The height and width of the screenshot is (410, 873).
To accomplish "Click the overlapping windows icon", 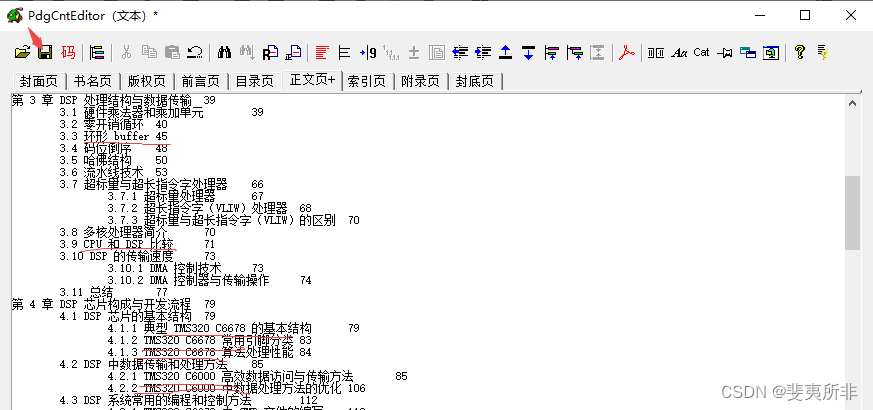I will [748, 52].
